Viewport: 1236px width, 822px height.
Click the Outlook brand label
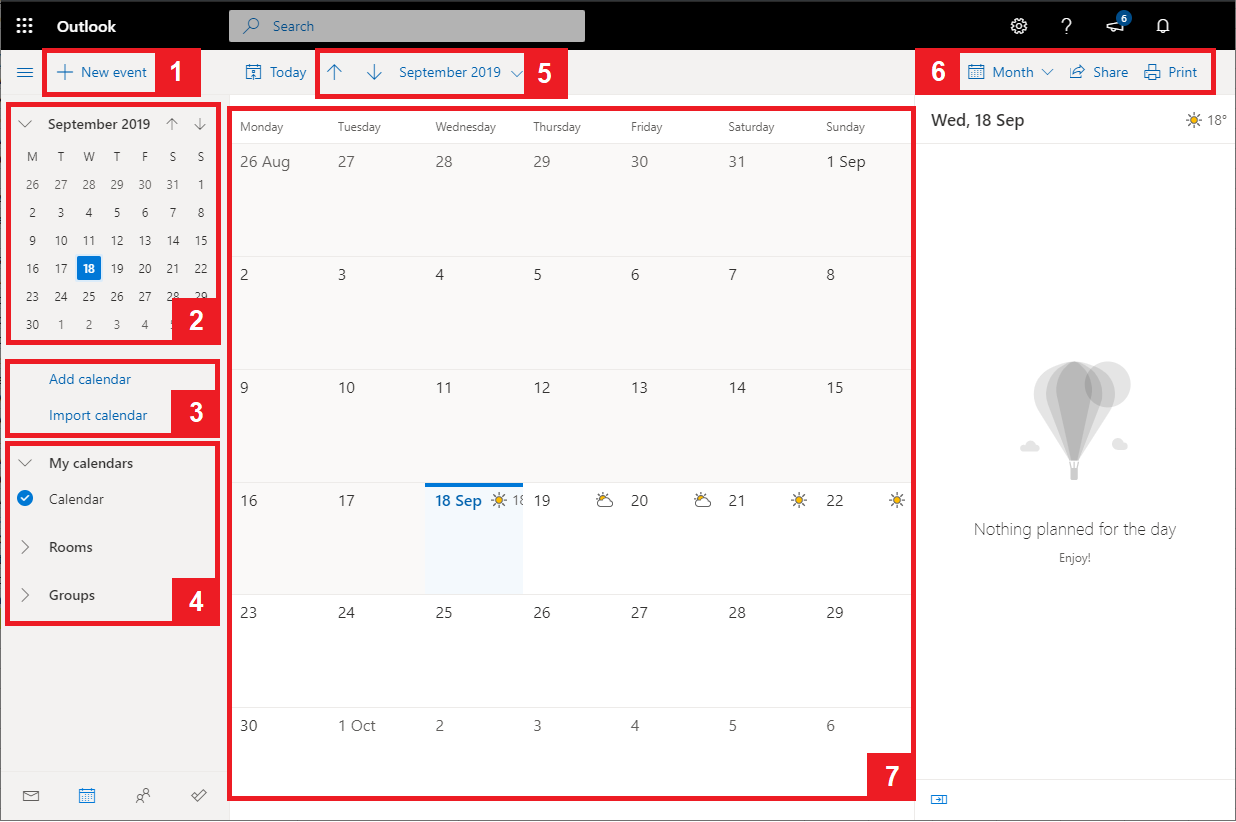[86, 26]
